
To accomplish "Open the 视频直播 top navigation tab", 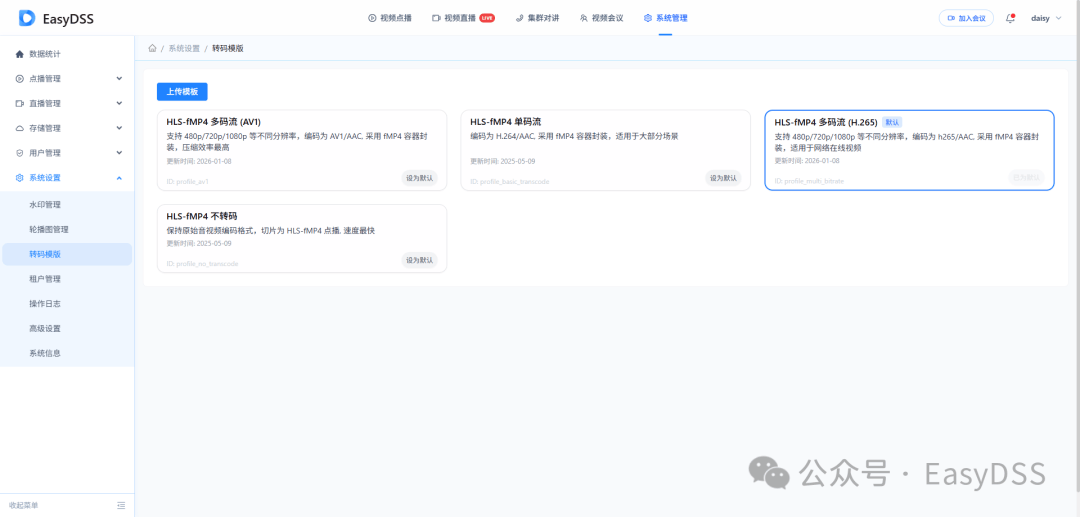I will tap(464, 18).
